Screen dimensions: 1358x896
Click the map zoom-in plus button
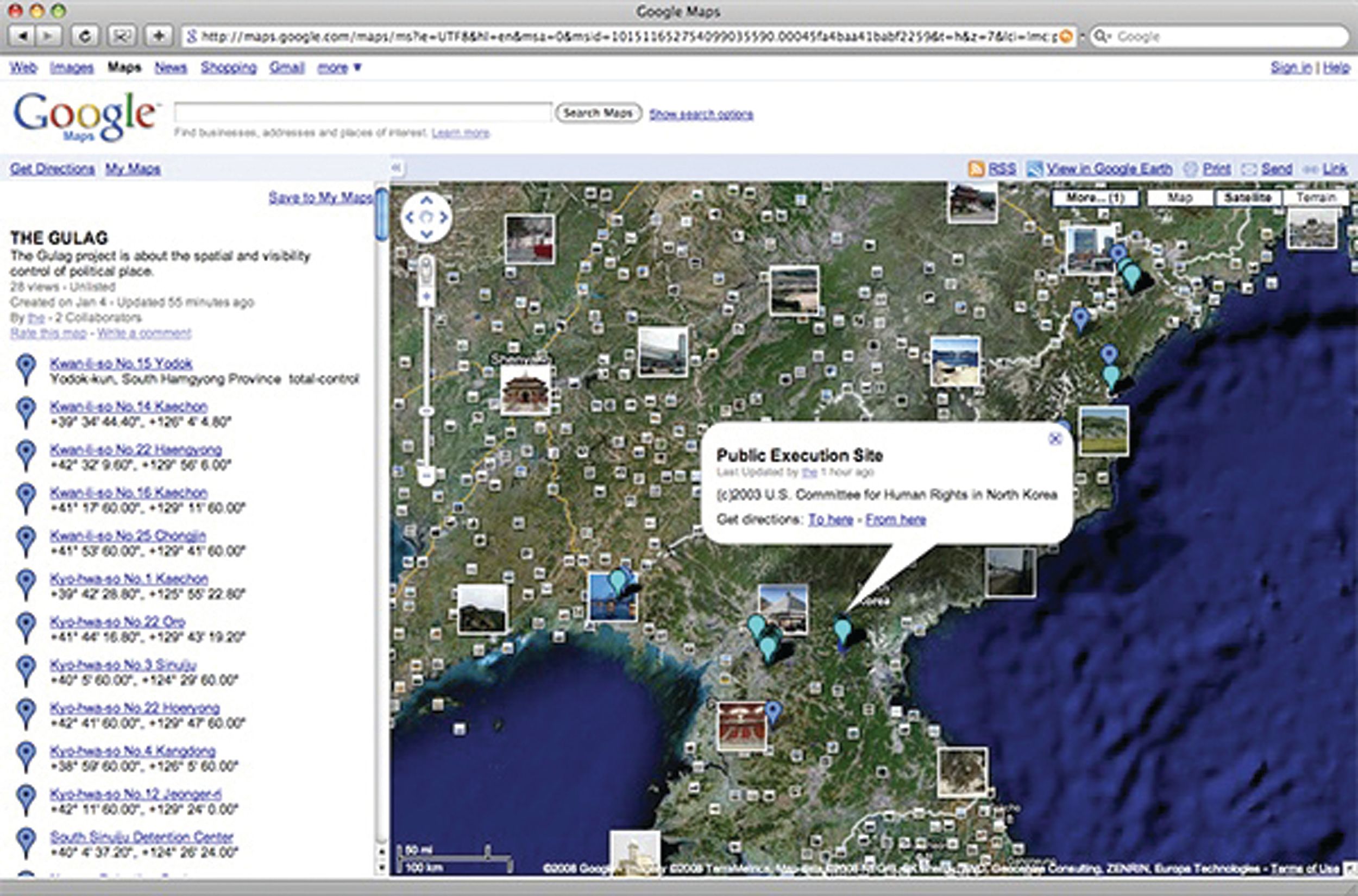point(426,296)
